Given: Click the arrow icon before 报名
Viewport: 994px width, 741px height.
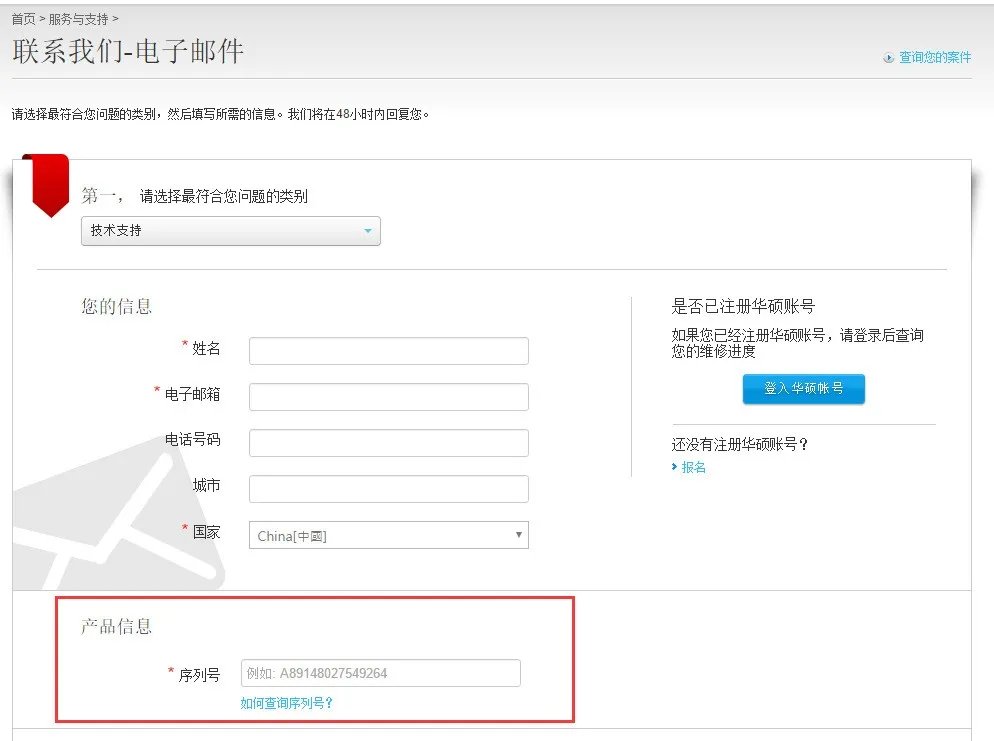Looking at the screenshot, I should point(674,466).
